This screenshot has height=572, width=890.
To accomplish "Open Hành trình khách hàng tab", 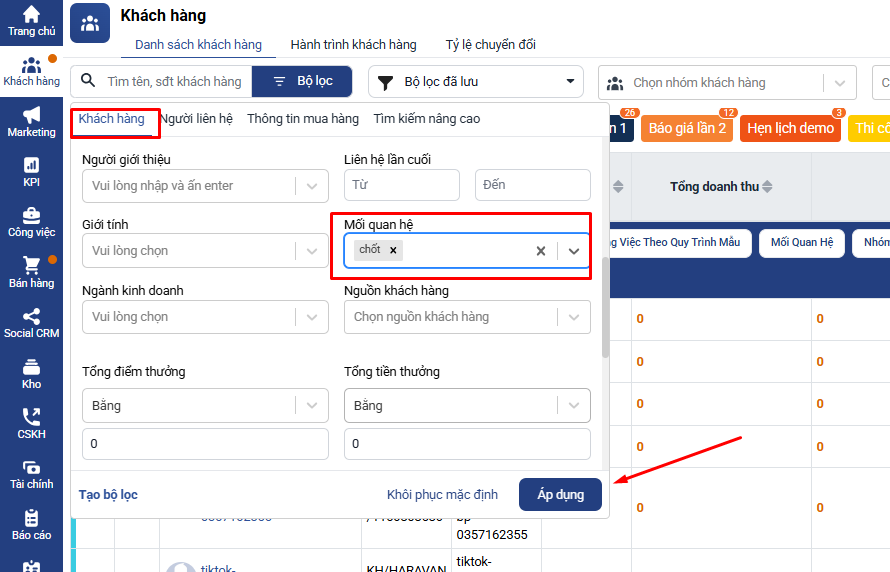I will click(x=353, y=45).
